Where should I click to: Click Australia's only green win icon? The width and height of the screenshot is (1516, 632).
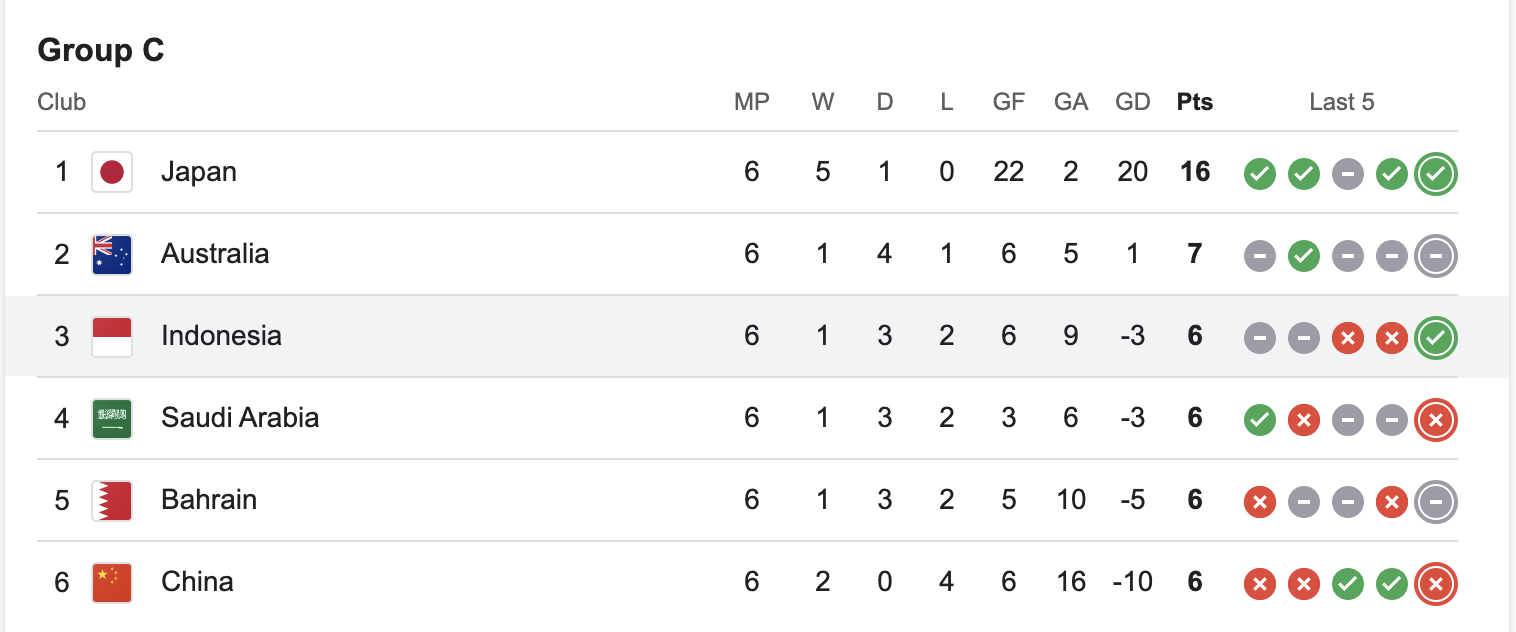click(1303, 256)
